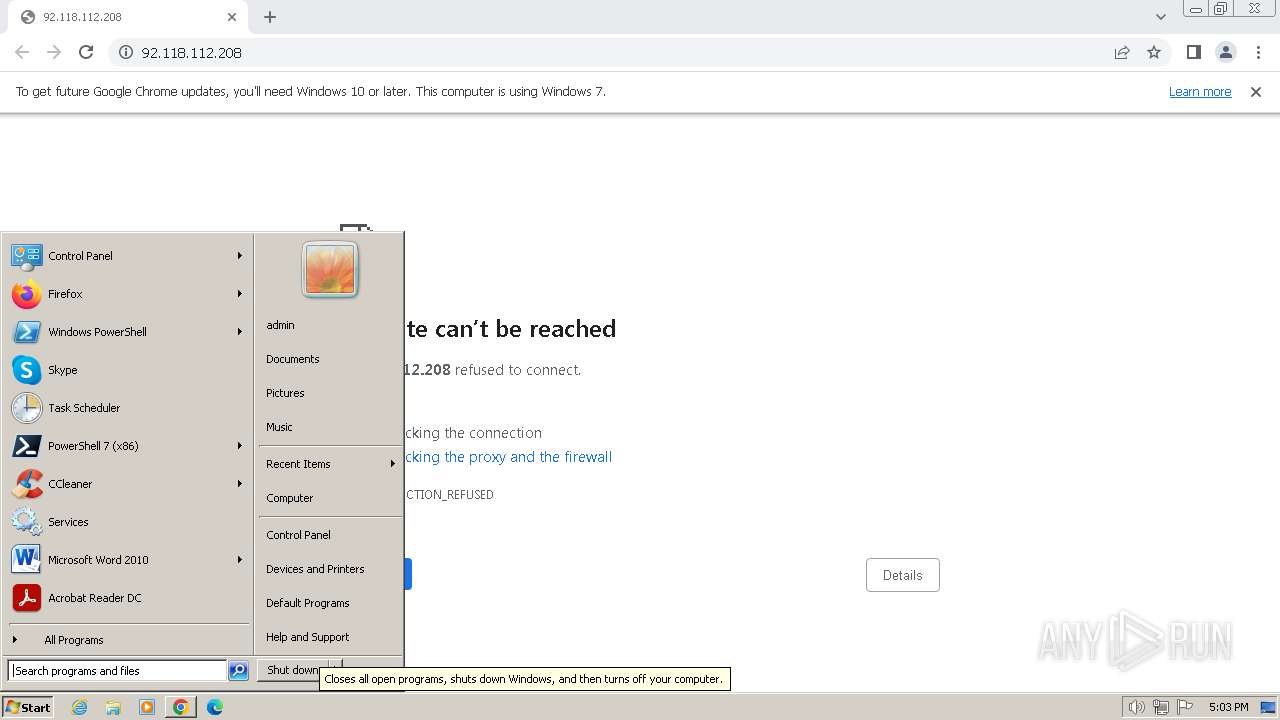Click the Start menu search magnifier icon

(x=238, y=671)
